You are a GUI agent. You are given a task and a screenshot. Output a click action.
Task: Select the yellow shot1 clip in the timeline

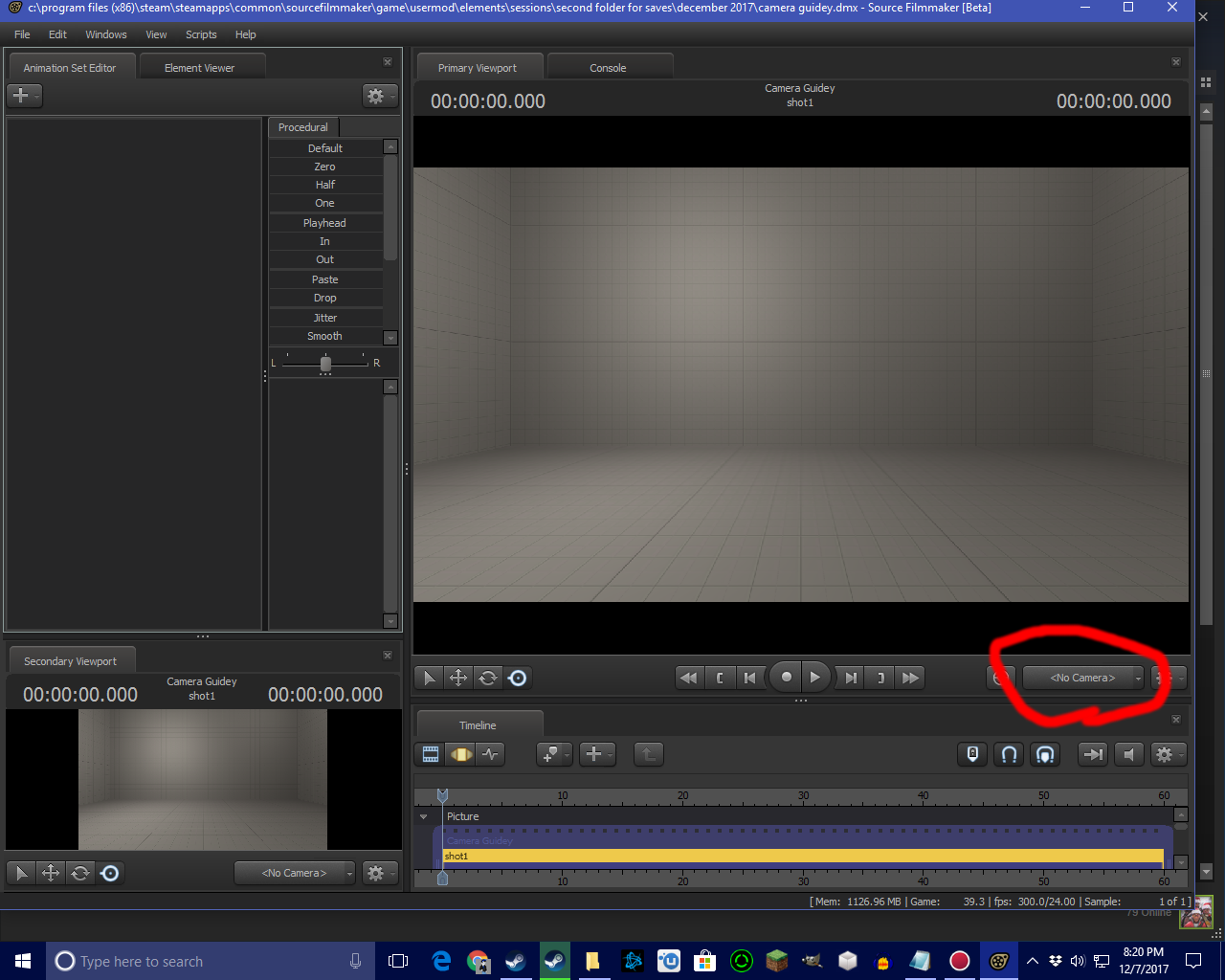pos(803,857)
